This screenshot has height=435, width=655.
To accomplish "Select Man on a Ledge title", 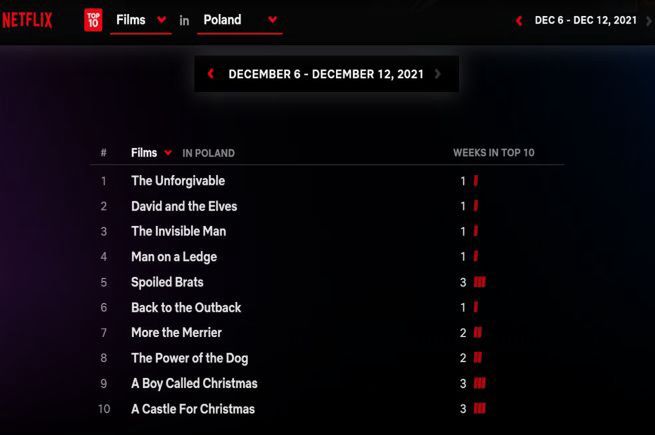I will tap(174, 257).
